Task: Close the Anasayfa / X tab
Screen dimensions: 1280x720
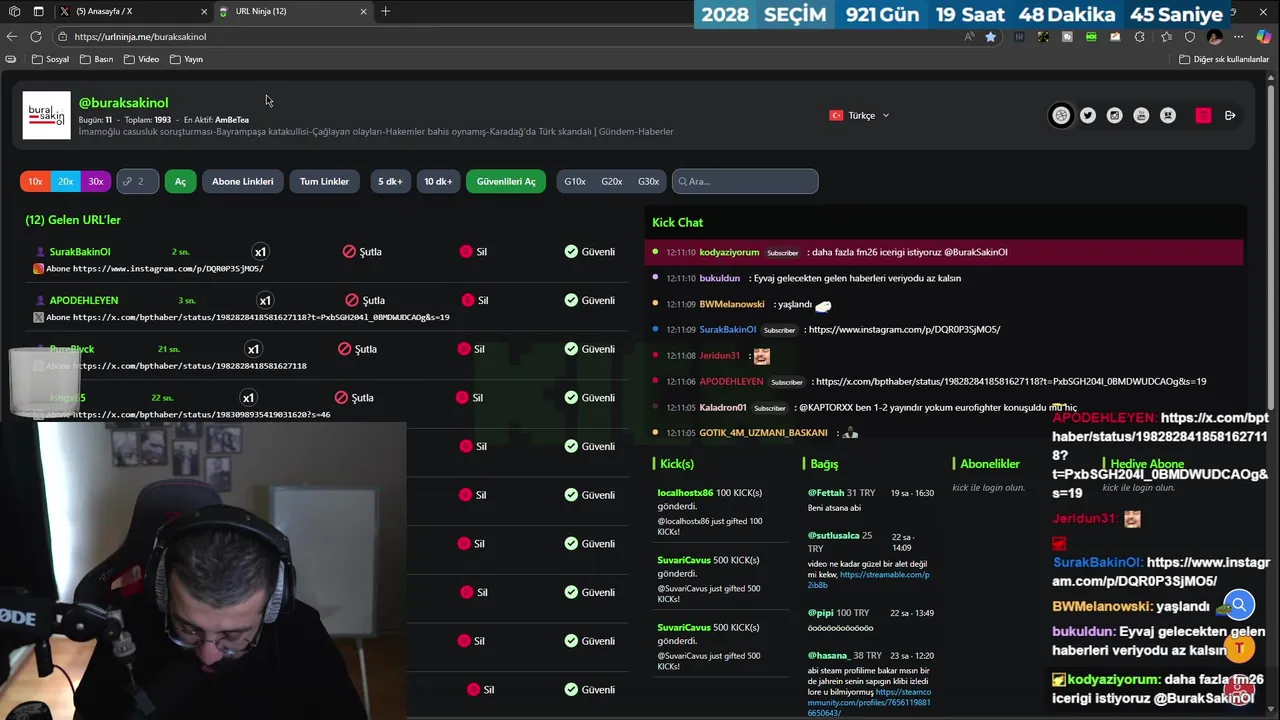Action: click(204, 11)
